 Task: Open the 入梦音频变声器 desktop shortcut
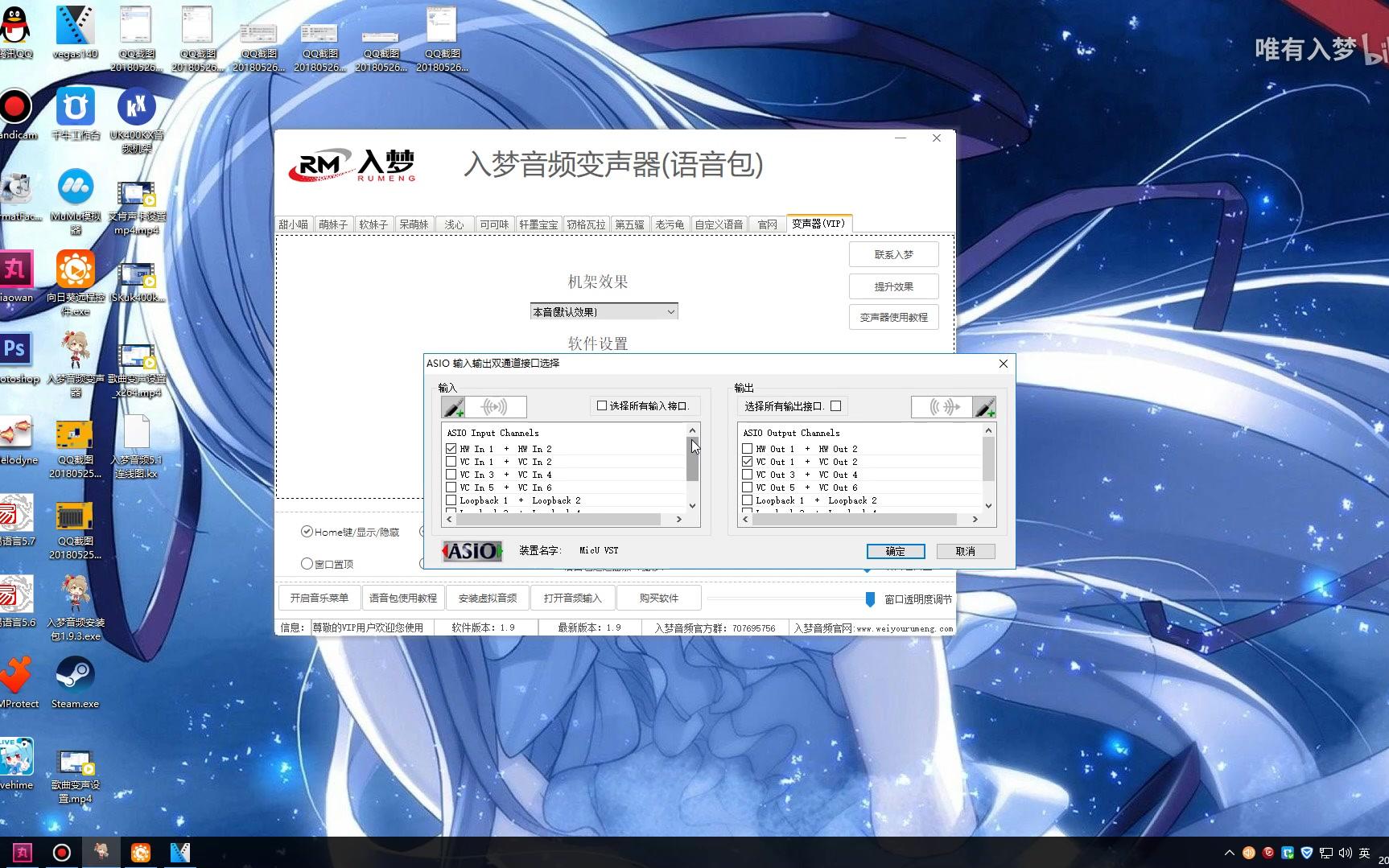[x=76, y=364]
